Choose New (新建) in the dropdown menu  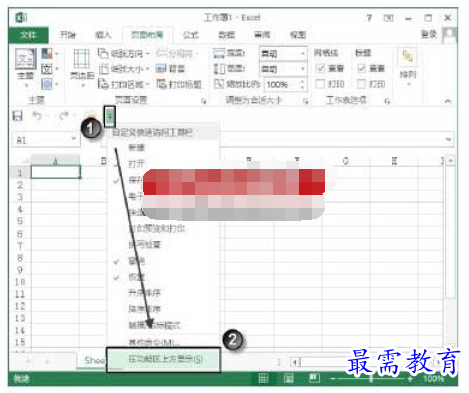point(163,147)
